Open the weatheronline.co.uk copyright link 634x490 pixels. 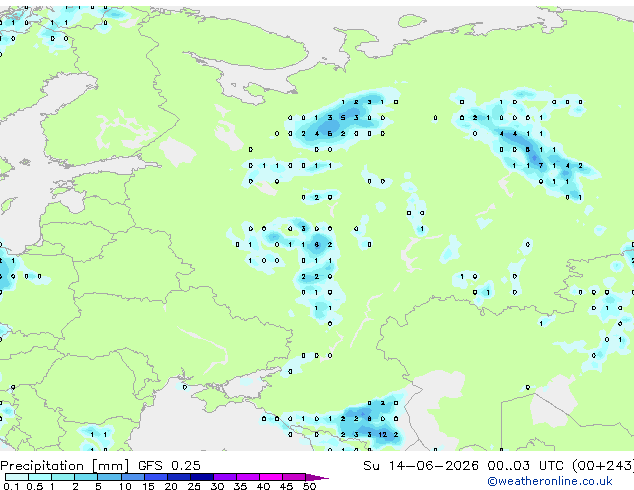[550, 481]
